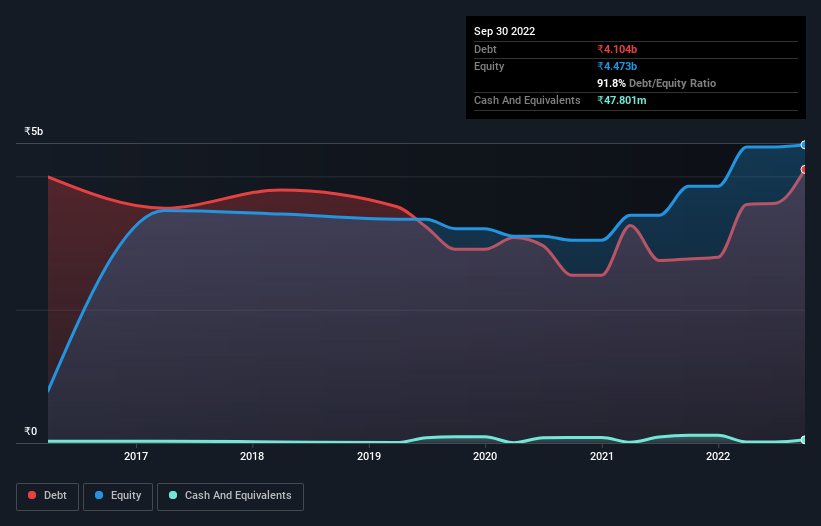
Task: Click the Sep 30 2022 tooltip date
Action: pyautogui.click(x=504, y=31)
